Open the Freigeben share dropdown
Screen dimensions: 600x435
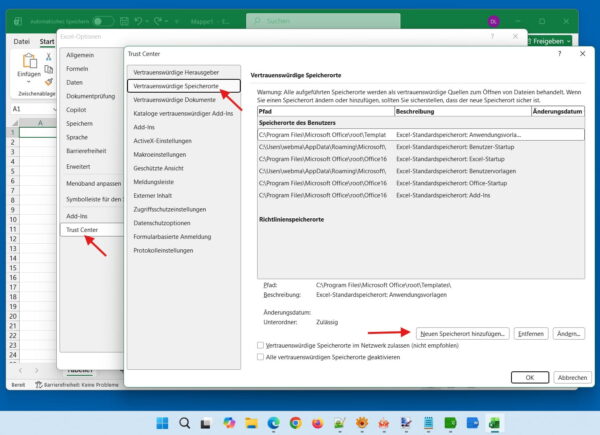pos(569,41)
